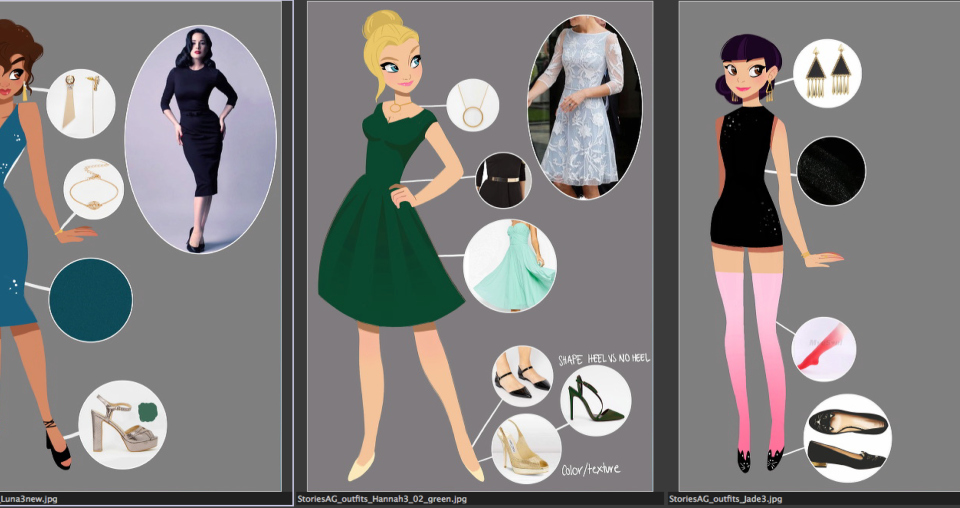Click the teal fabric color swatch circle
Screen dimensions: 960x508
coord(91,300)
